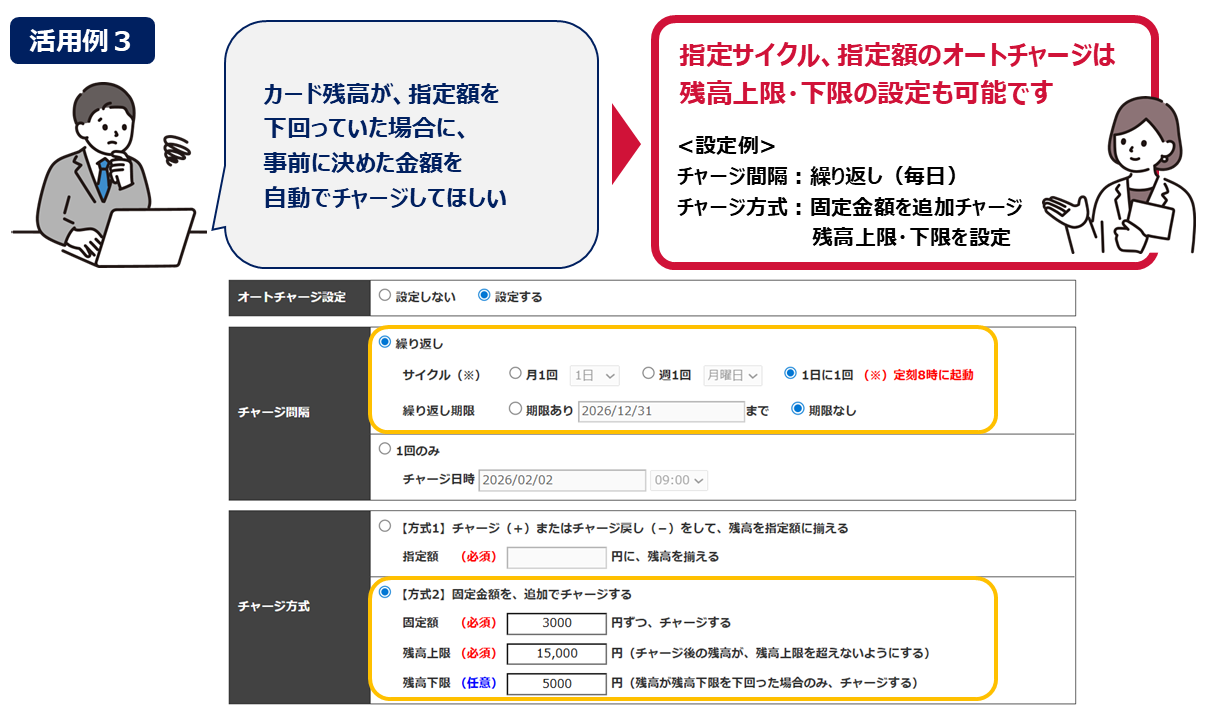Screen dimensions: 1205x720
Task: Open the 09:00 charge time dropdown
Action: (679, 480)
